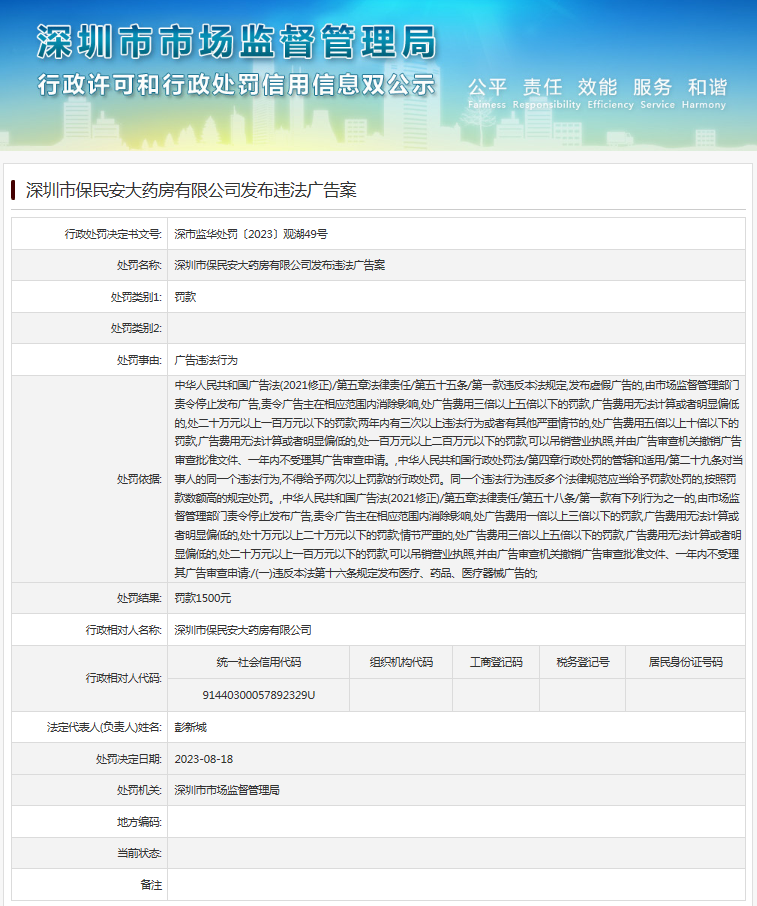Click the 效能 Efficiency banner text
Viewport: 757px width, 906px height.
coord(610,94)
